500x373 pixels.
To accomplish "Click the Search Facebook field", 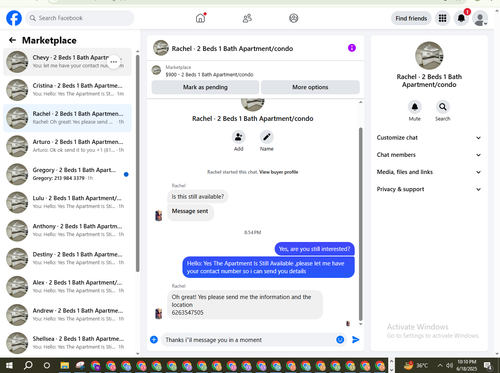I will [80, 18].
